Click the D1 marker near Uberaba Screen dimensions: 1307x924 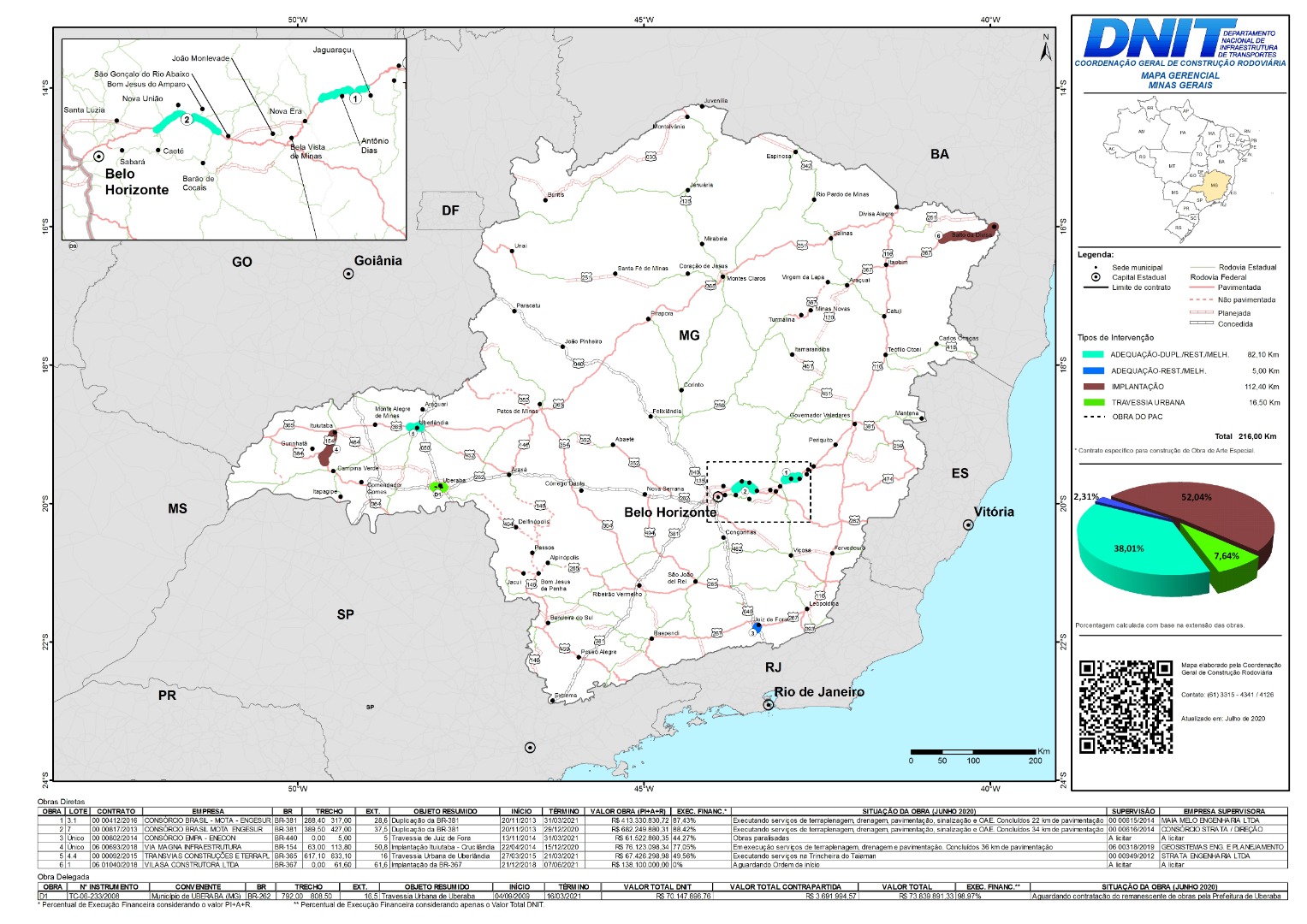437,494
